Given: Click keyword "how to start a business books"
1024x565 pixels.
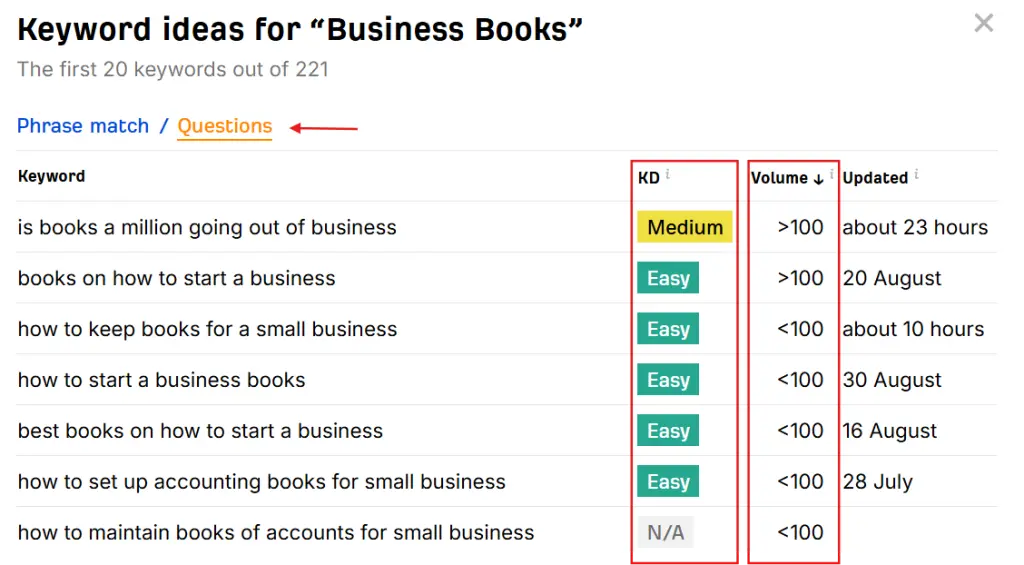Looking at the screenshot, I should tap(161, 380).
